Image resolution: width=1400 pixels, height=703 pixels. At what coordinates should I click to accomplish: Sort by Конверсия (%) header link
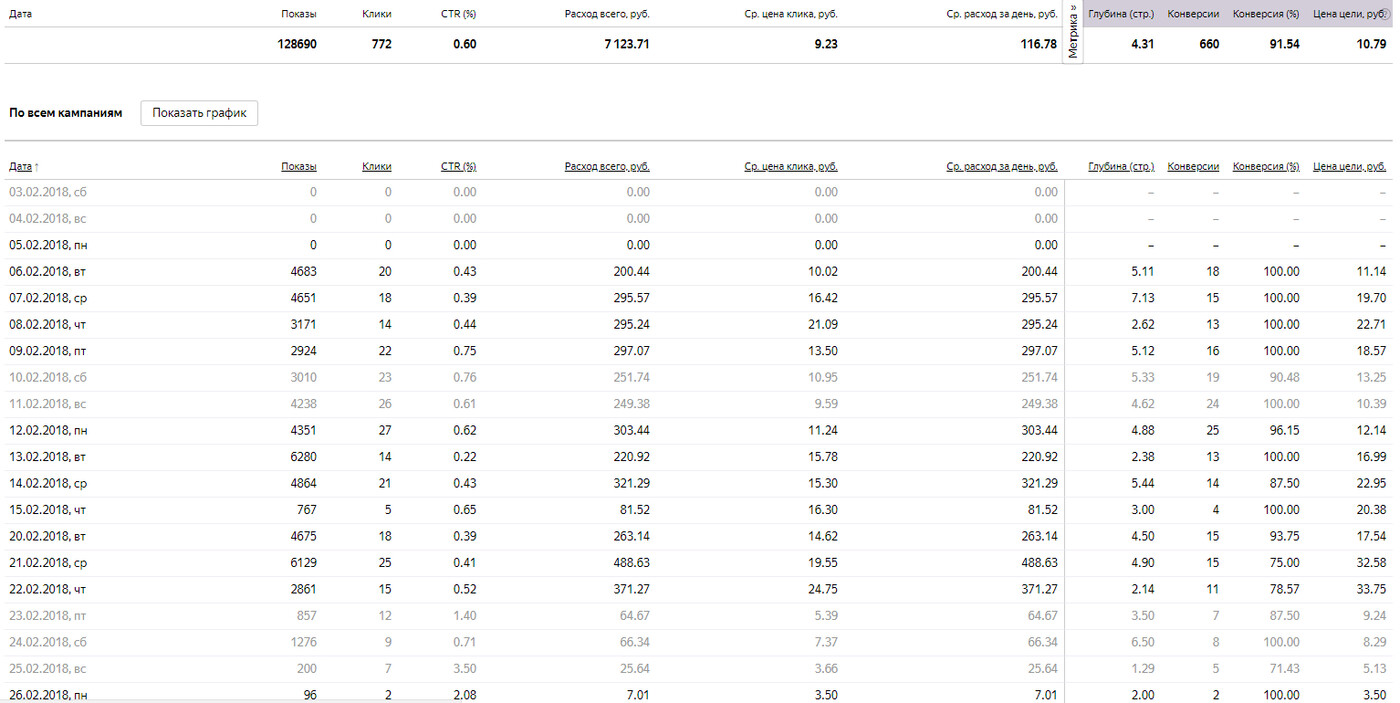pyautogui.click(x=1265, y=166)
